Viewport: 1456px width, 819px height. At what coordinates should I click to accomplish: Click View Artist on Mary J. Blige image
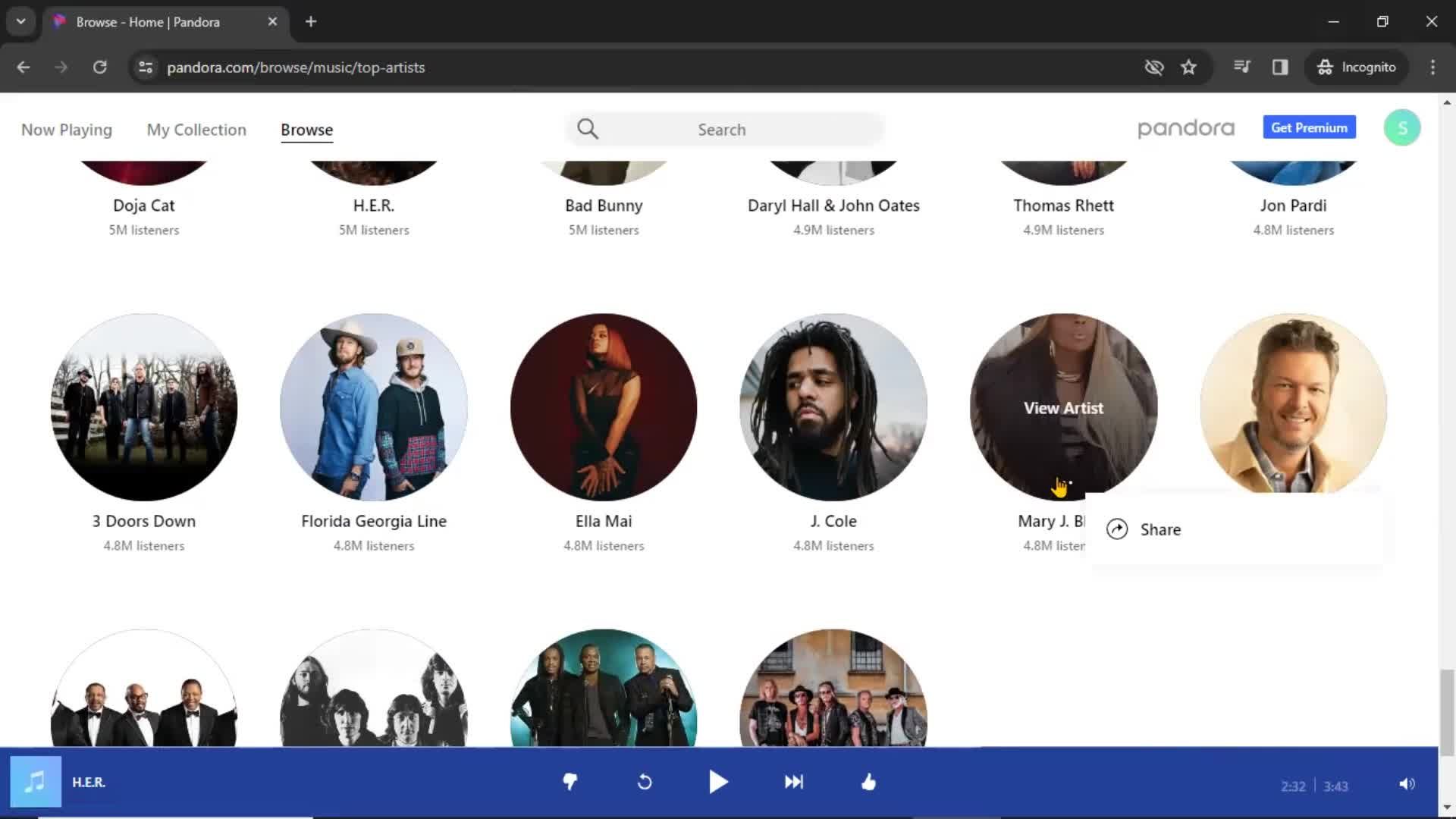click(x=1063, y=408)
